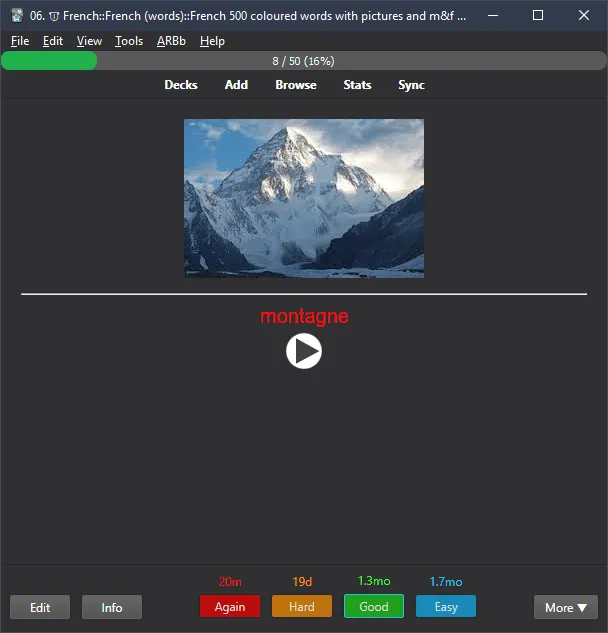Viewport: 608px width, 633px height.
Task: Open the Edit menu in menu bar
Action: 53,41
